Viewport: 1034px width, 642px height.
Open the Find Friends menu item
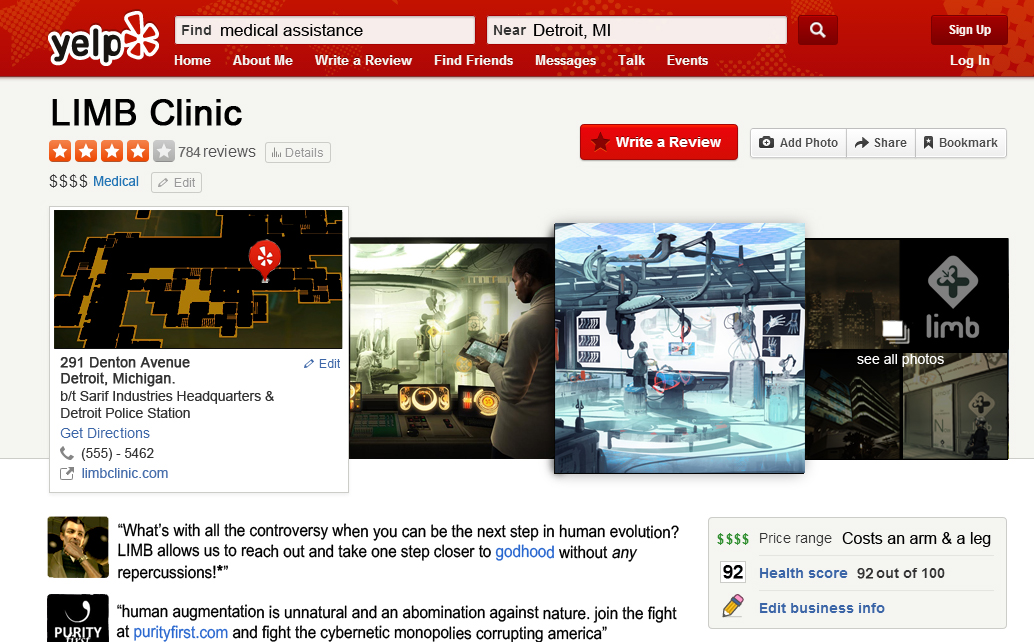click(x=473, y=61)
